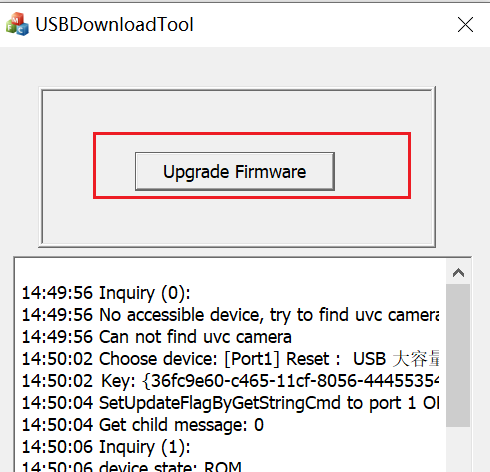This screenshot has width=490, height=472.
Task: Close the USBDownloadTool window
Action: (x=465, y=25)
